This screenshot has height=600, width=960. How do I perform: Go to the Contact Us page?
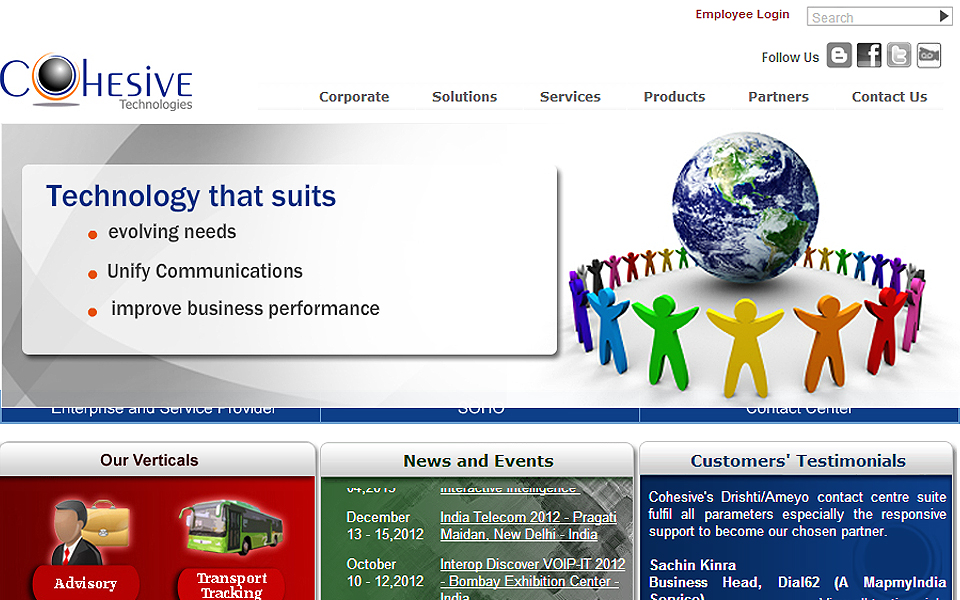click(889, 97)
